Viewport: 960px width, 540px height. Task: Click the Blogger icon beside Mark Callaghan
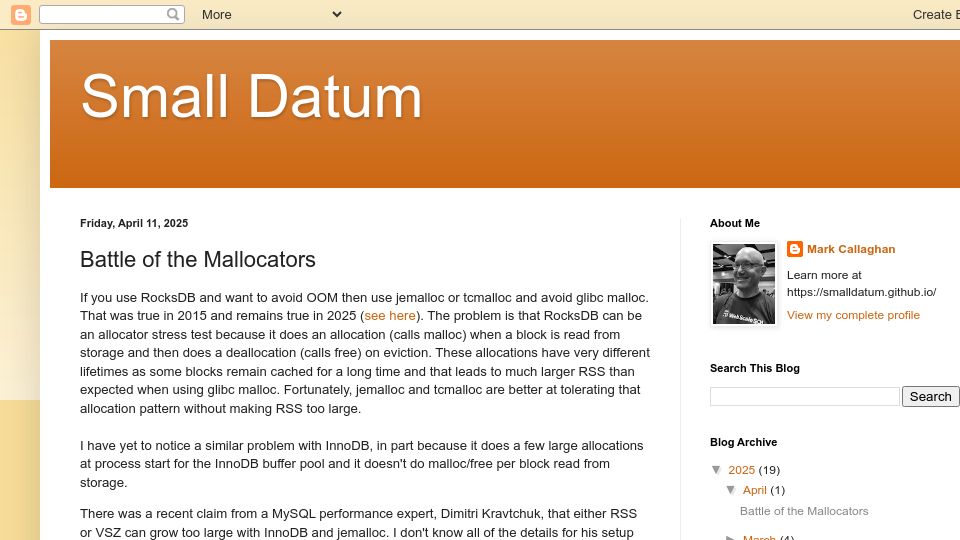pos(795,249)
